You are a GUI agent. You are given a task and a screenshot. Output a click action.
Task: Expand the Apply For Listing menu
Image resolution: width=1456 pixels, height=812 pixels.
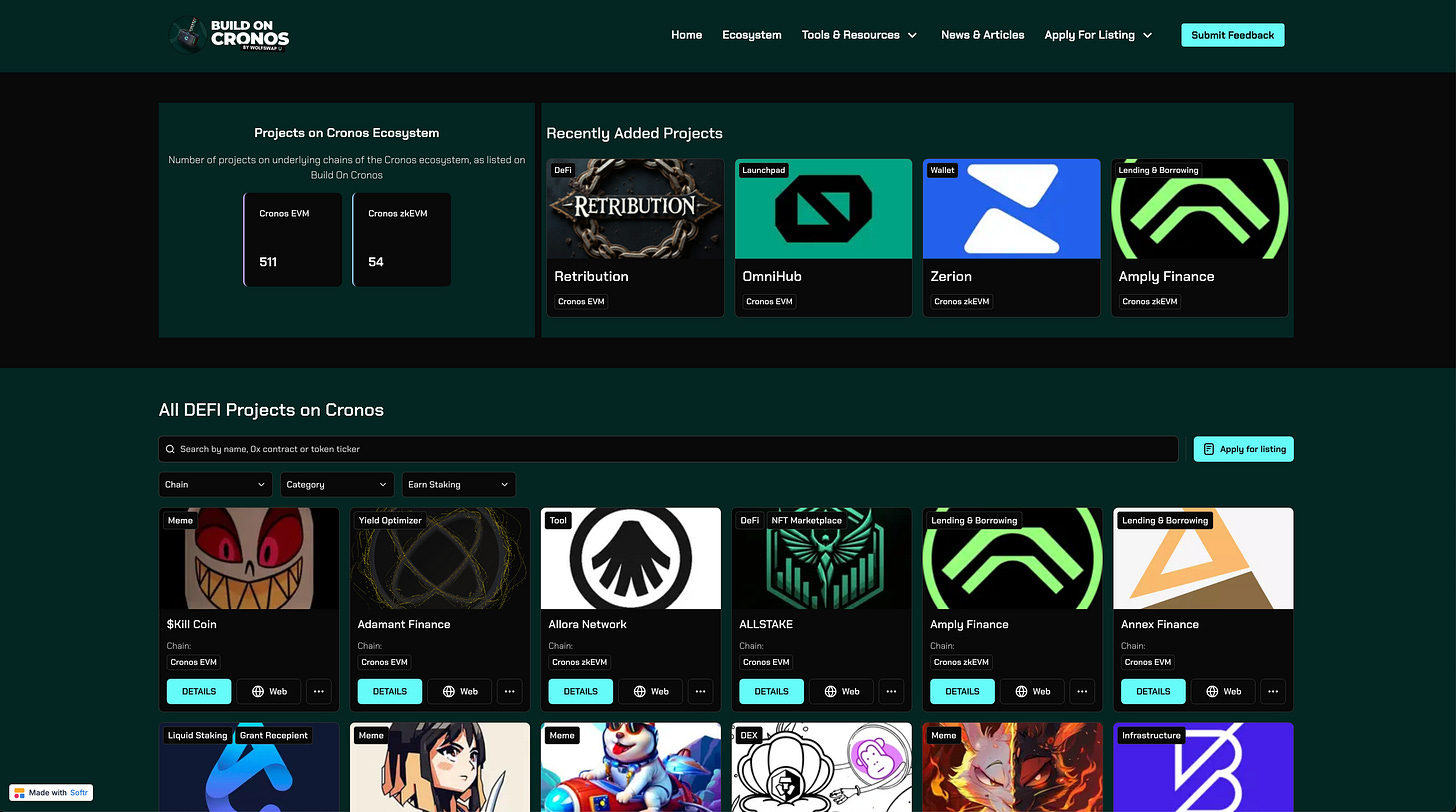1098,35
